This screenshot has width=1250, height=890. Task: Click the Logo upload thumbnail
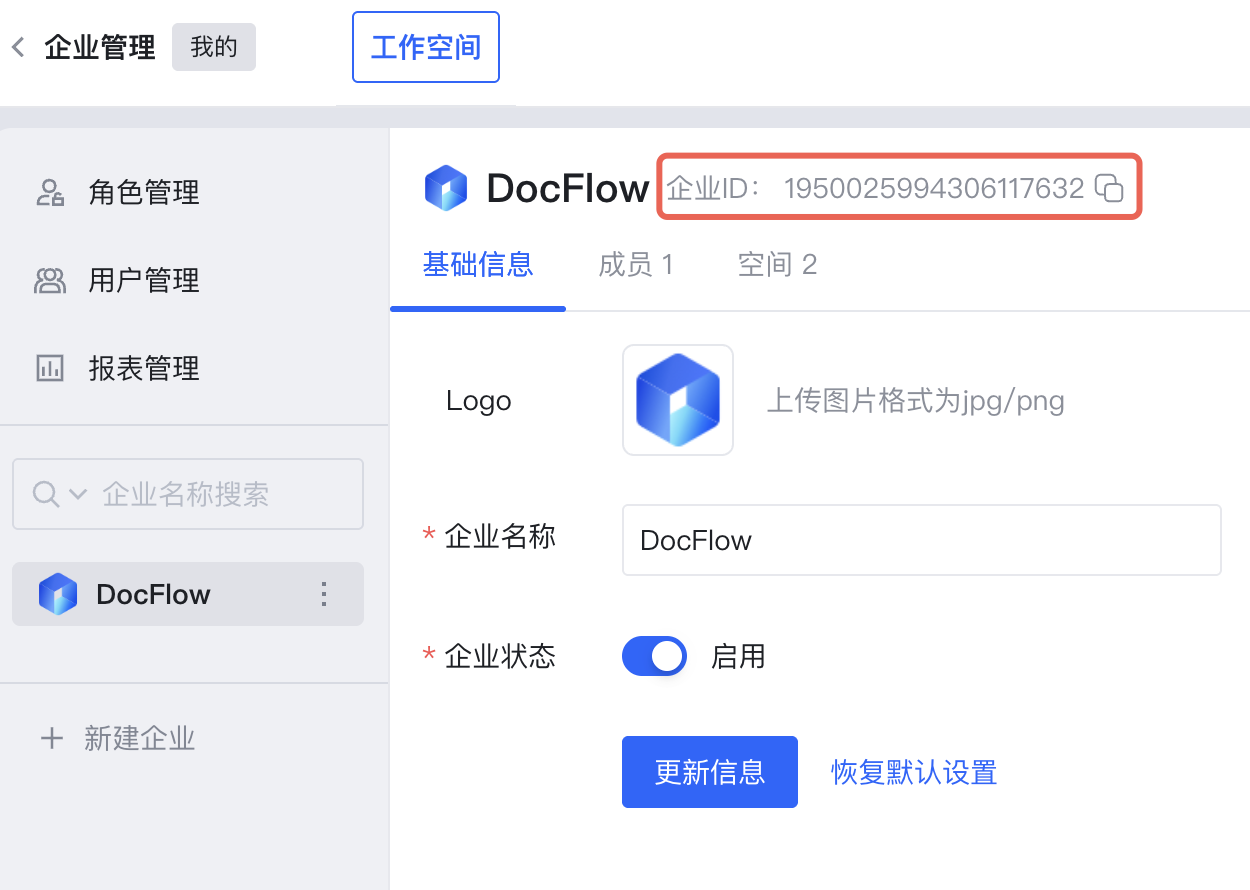[x=678, y=400]
